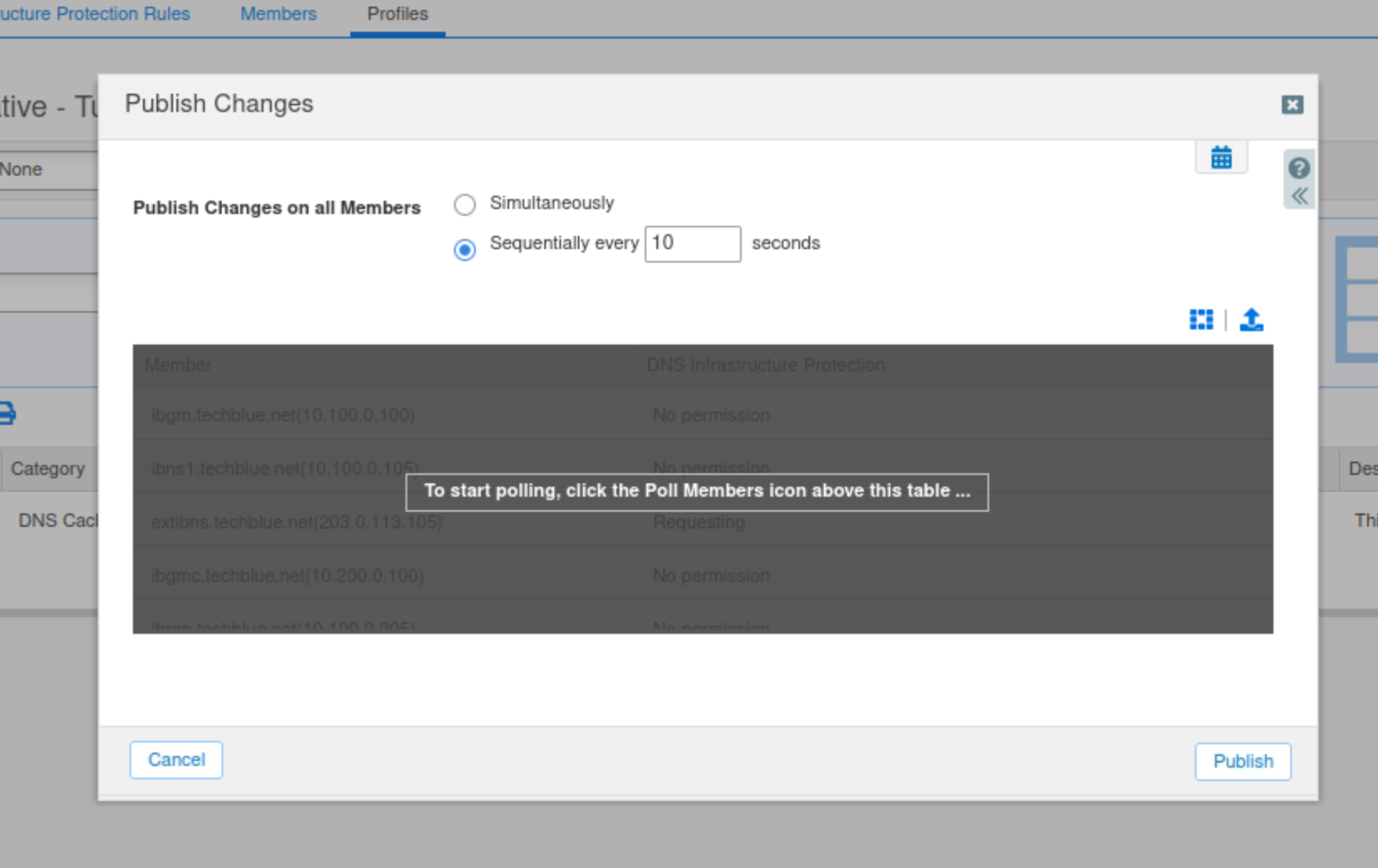1378x868 pixels.
Task: Click the export upload icon above table
Action: (1251, 319)
